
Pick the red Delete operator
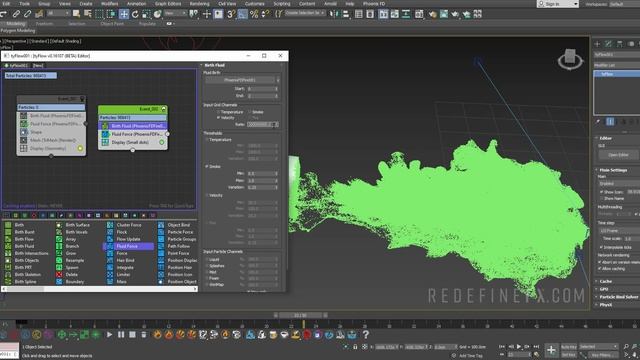click(x=71, y=275)
